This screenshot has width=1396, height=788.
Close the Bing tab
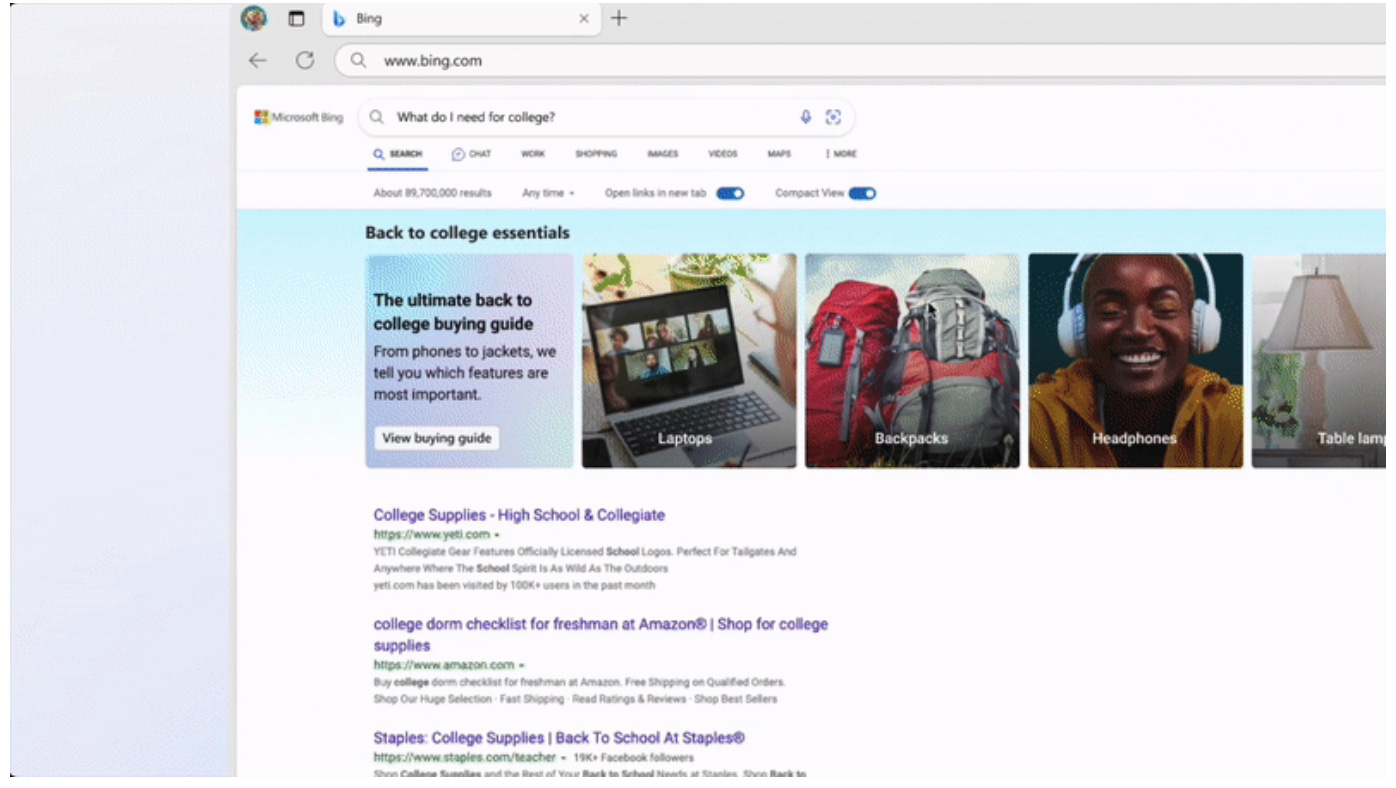pyautogui.click(x=585, y=18)
